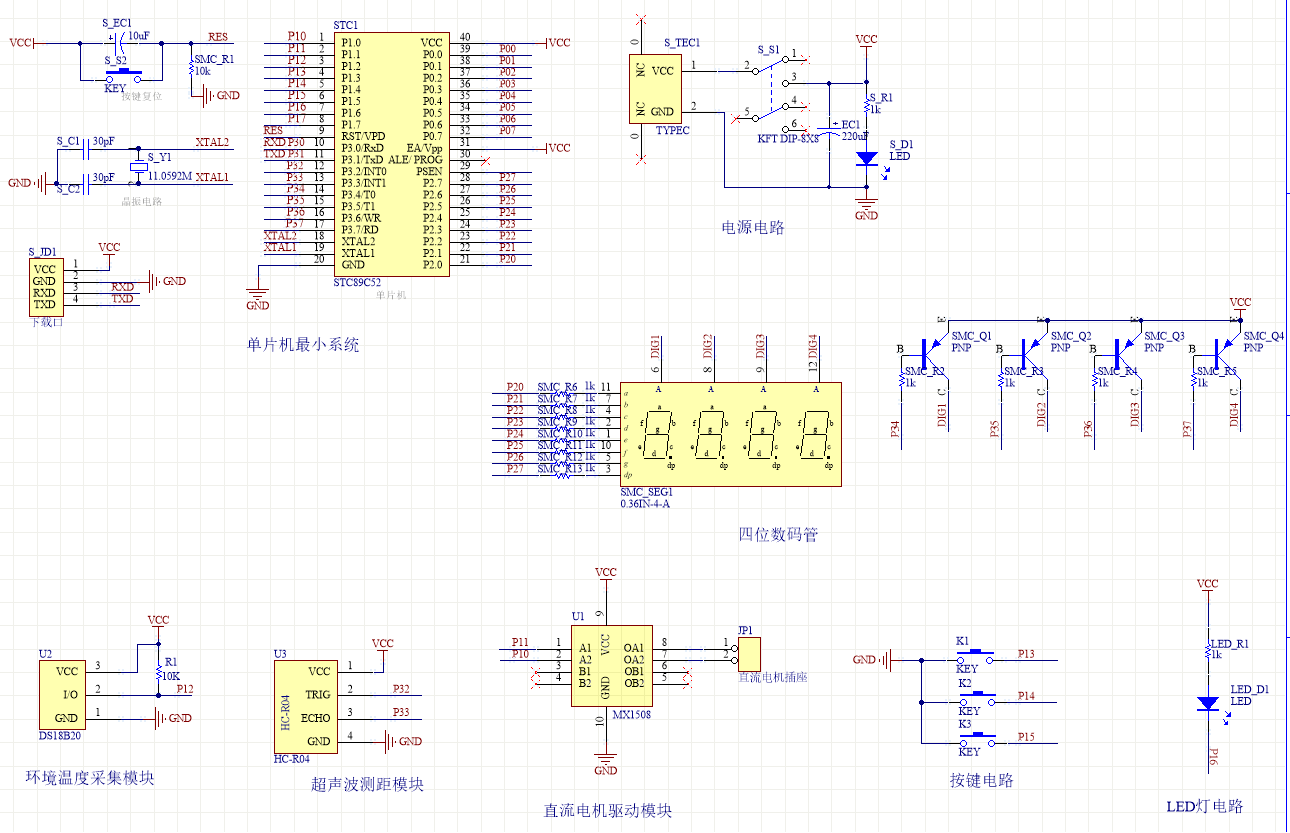Click the P32 net label on TRIG line
The width and height of the screenshot is (1290, 833).
(401, 688)
